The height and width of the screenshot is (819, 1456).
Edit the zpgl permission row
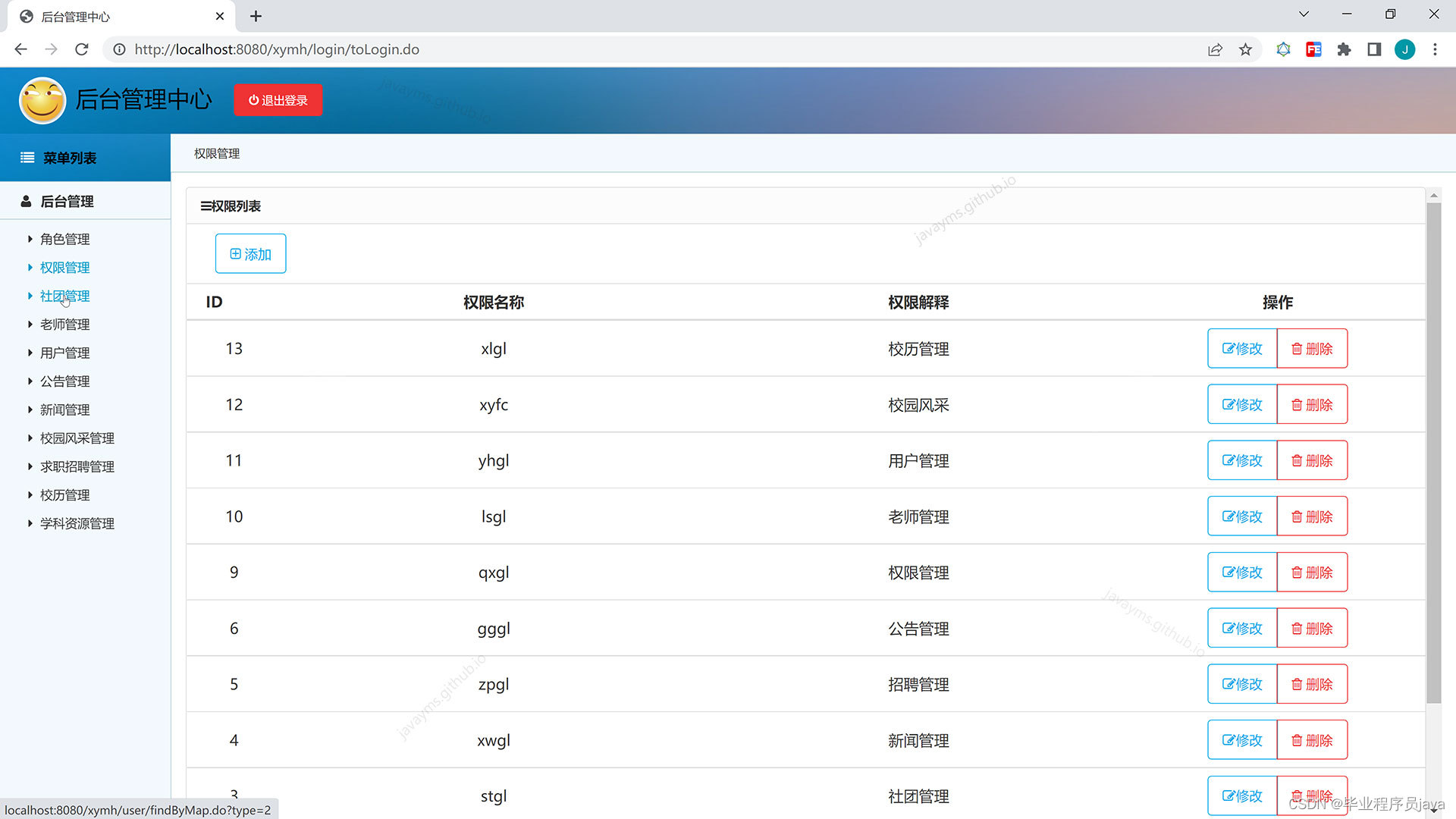1242,684
